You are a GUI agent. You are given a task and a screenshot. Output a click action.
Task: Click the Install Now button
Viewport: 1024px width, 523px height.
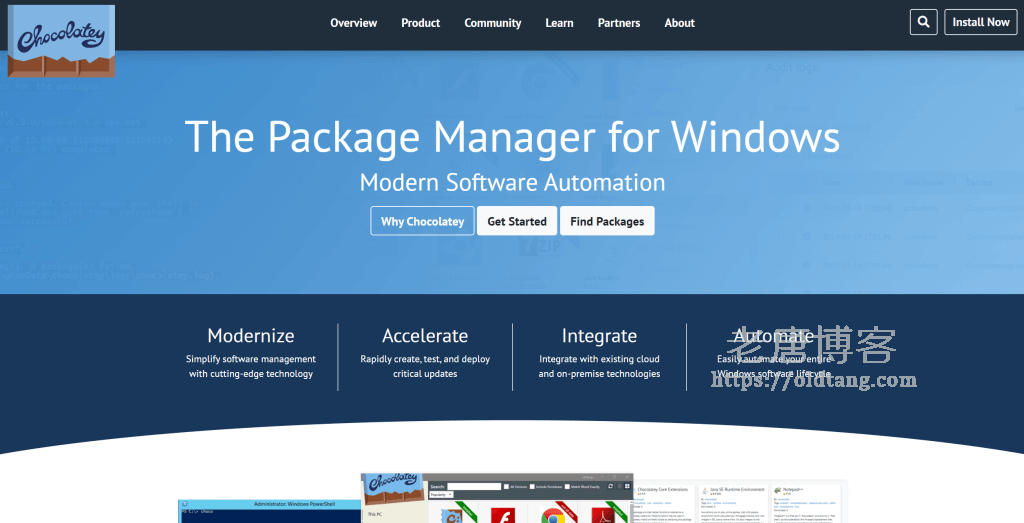pos(981,22)
